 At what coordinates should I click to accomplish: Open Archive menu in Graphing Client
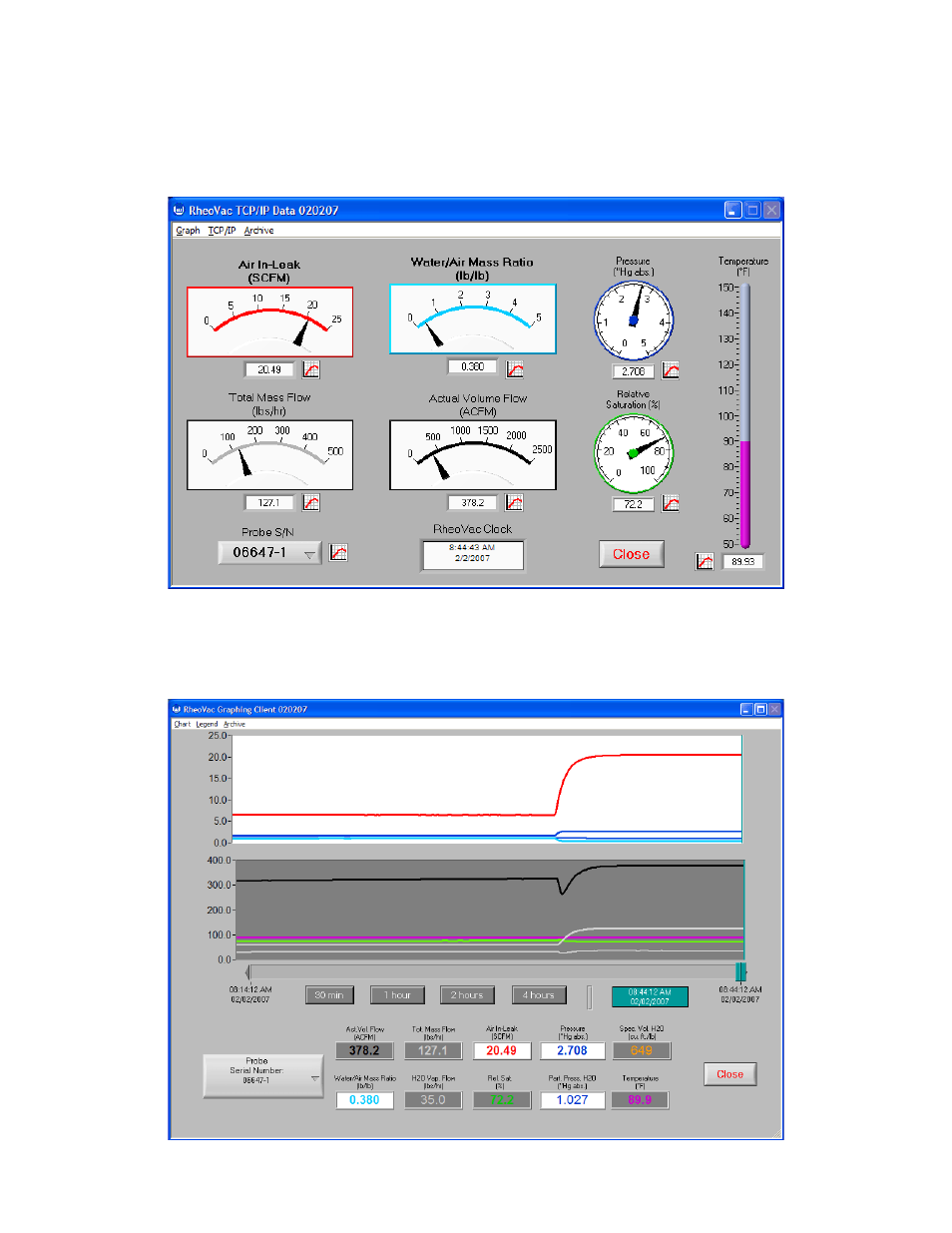[234, 724]
